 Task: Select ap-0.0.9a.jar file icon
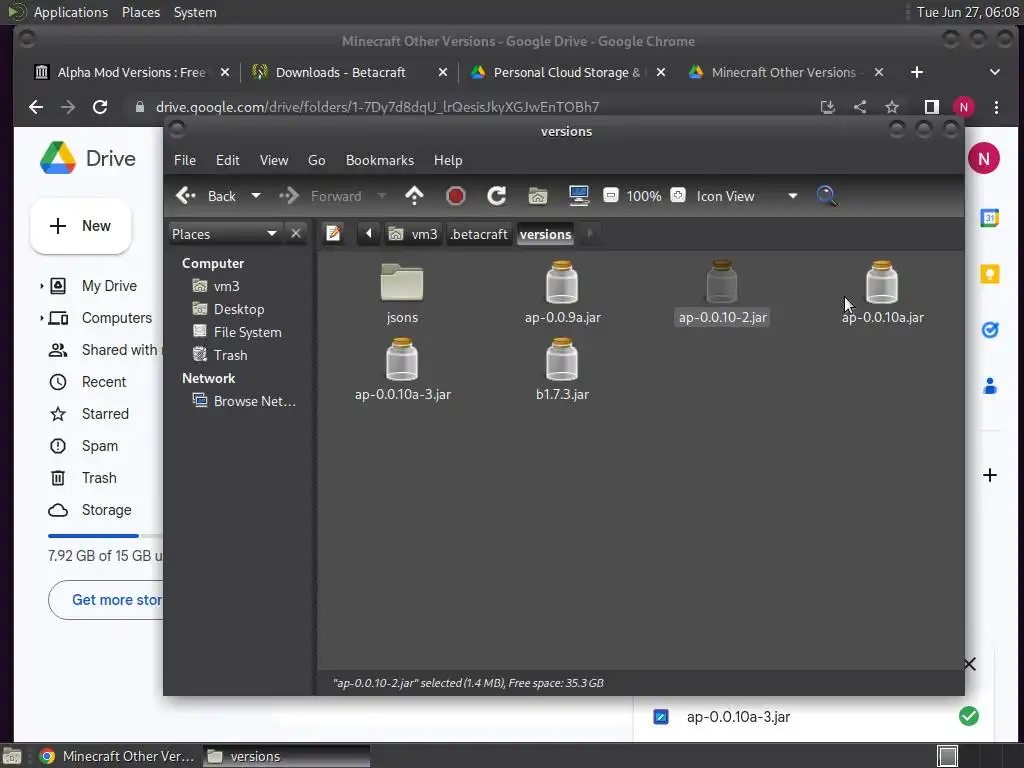pos(562,282)
